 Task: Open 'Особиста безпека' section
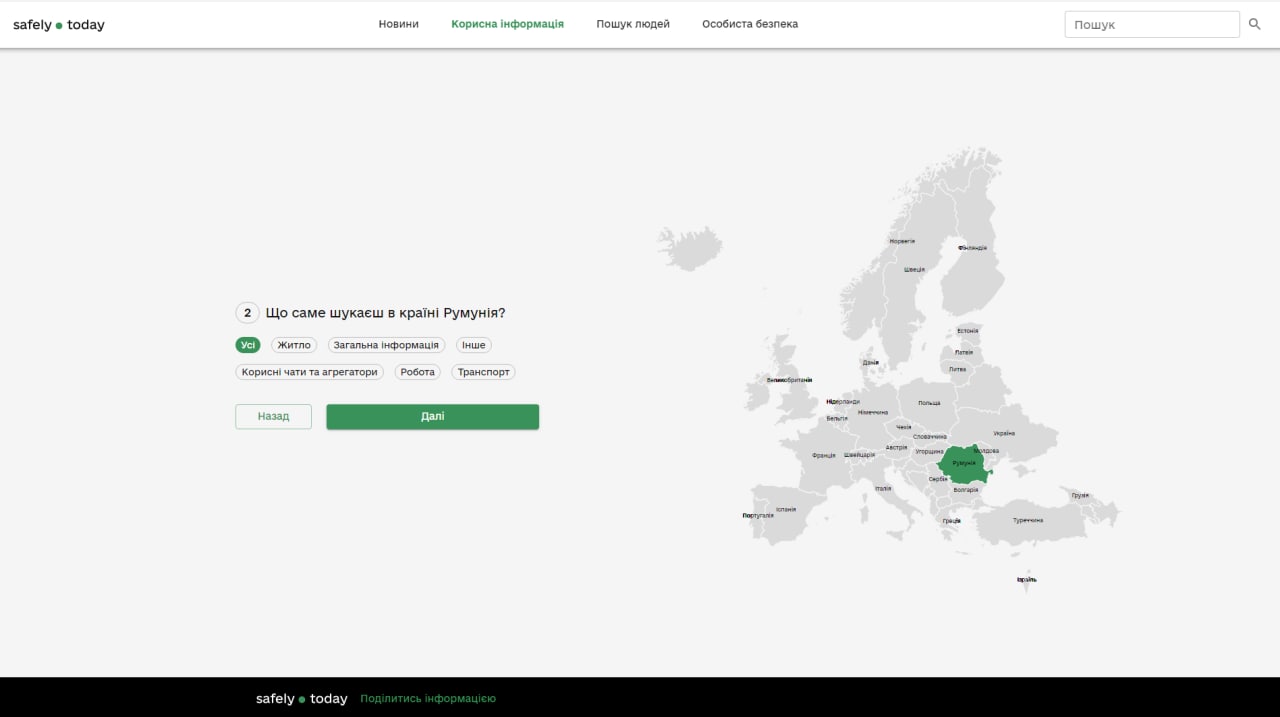(750, 24)
